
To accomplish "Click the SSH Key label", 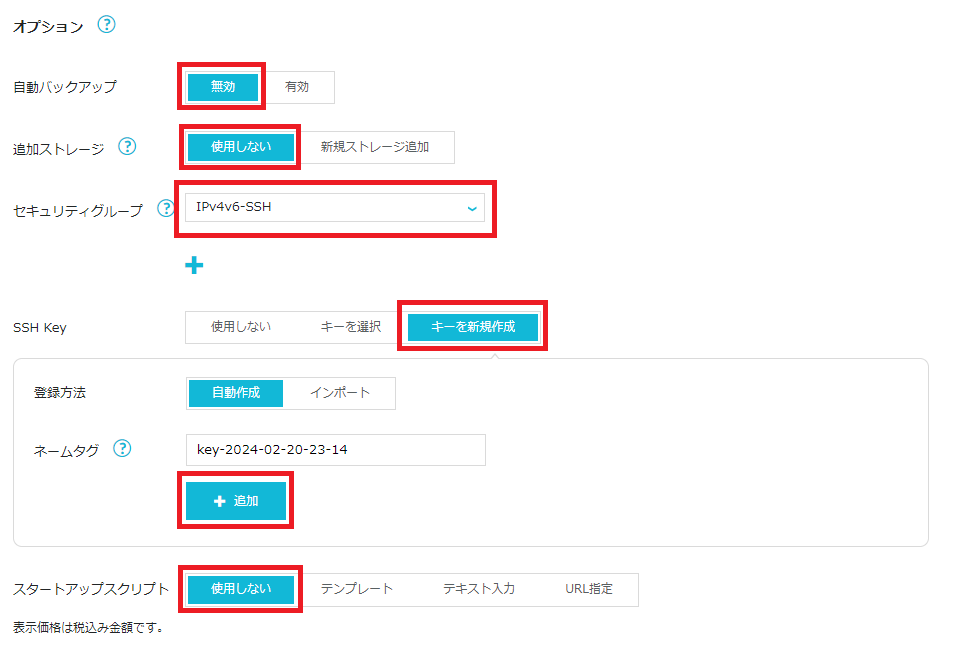I will [40, 328].
